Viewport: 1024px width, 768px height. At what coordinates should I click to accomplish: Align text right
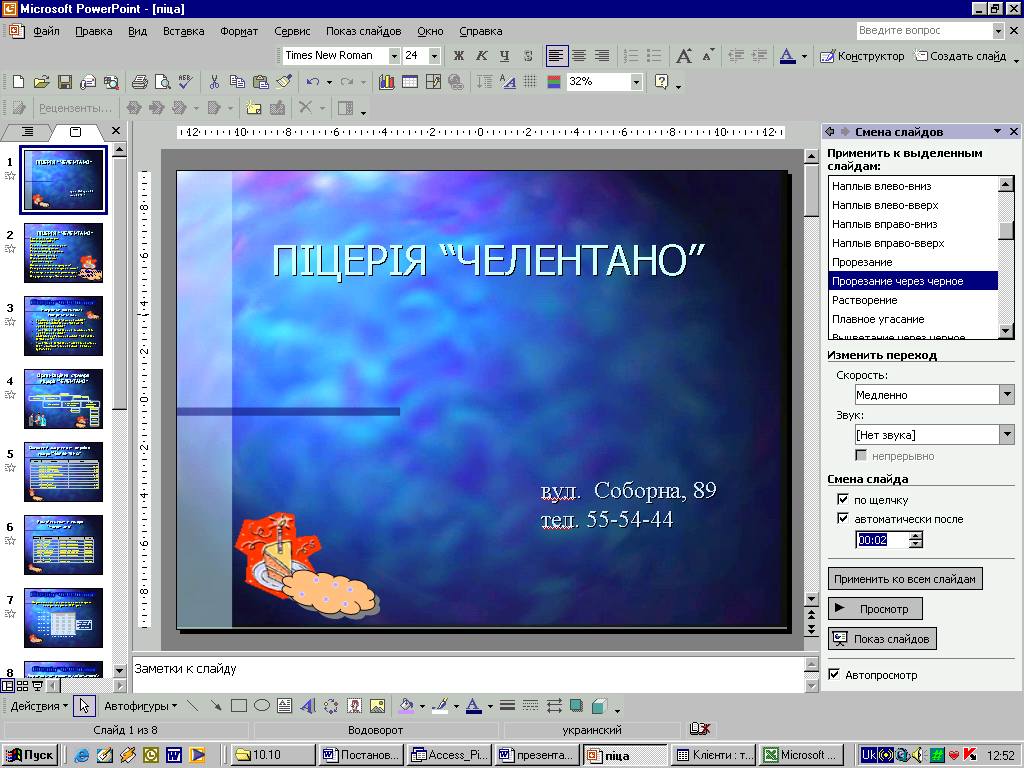[601, 56]
